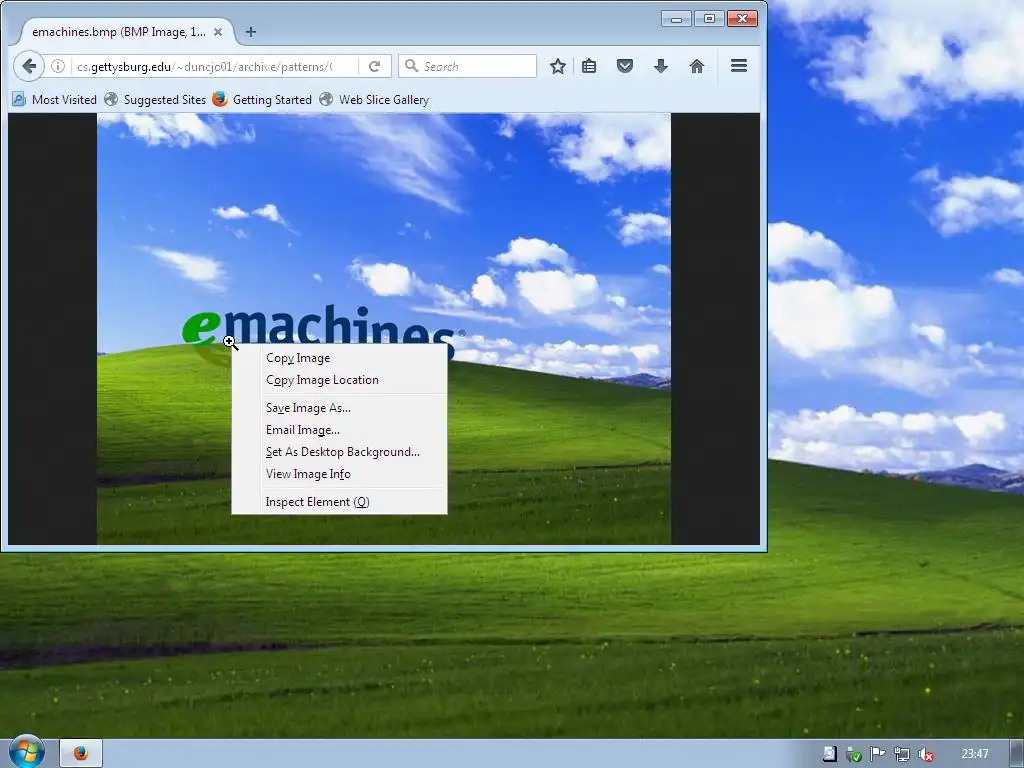
Task: Open Most Visited bookmarks folder
Action: pyautogui.click(x=55, y=99)
